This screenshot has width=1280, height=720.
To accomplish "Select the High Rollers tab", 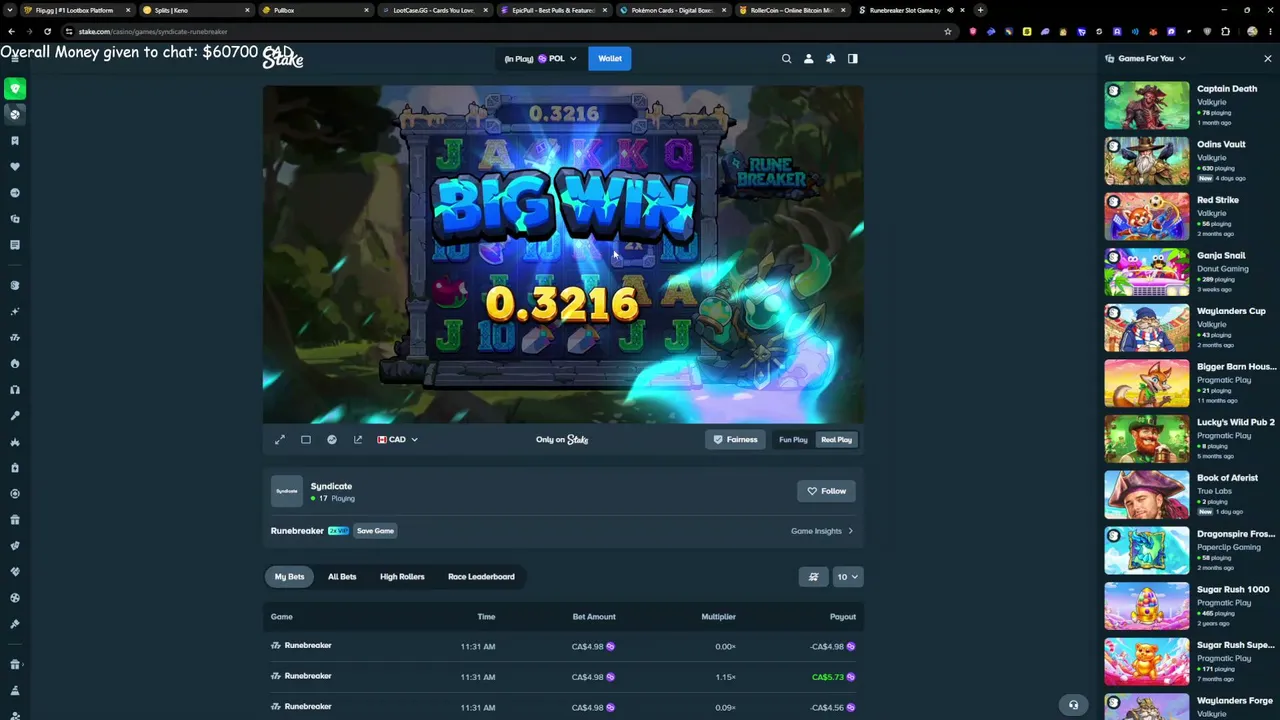I will (x=402, y=577).
